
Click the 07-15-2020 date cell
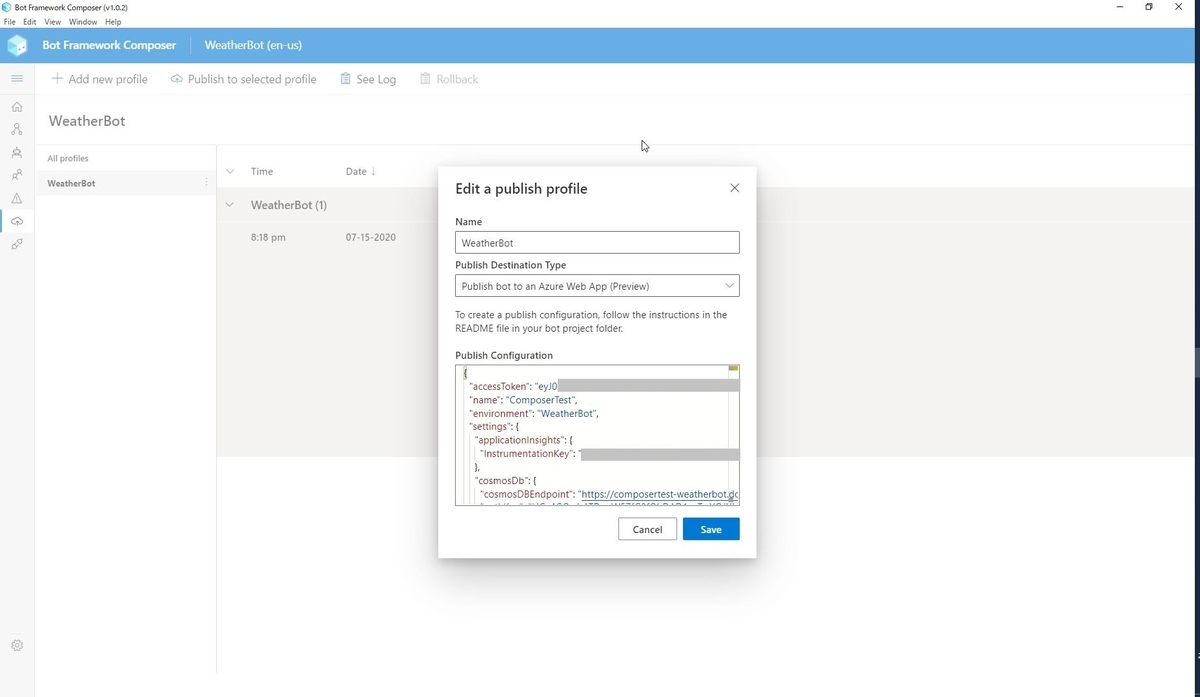[370, 238]
